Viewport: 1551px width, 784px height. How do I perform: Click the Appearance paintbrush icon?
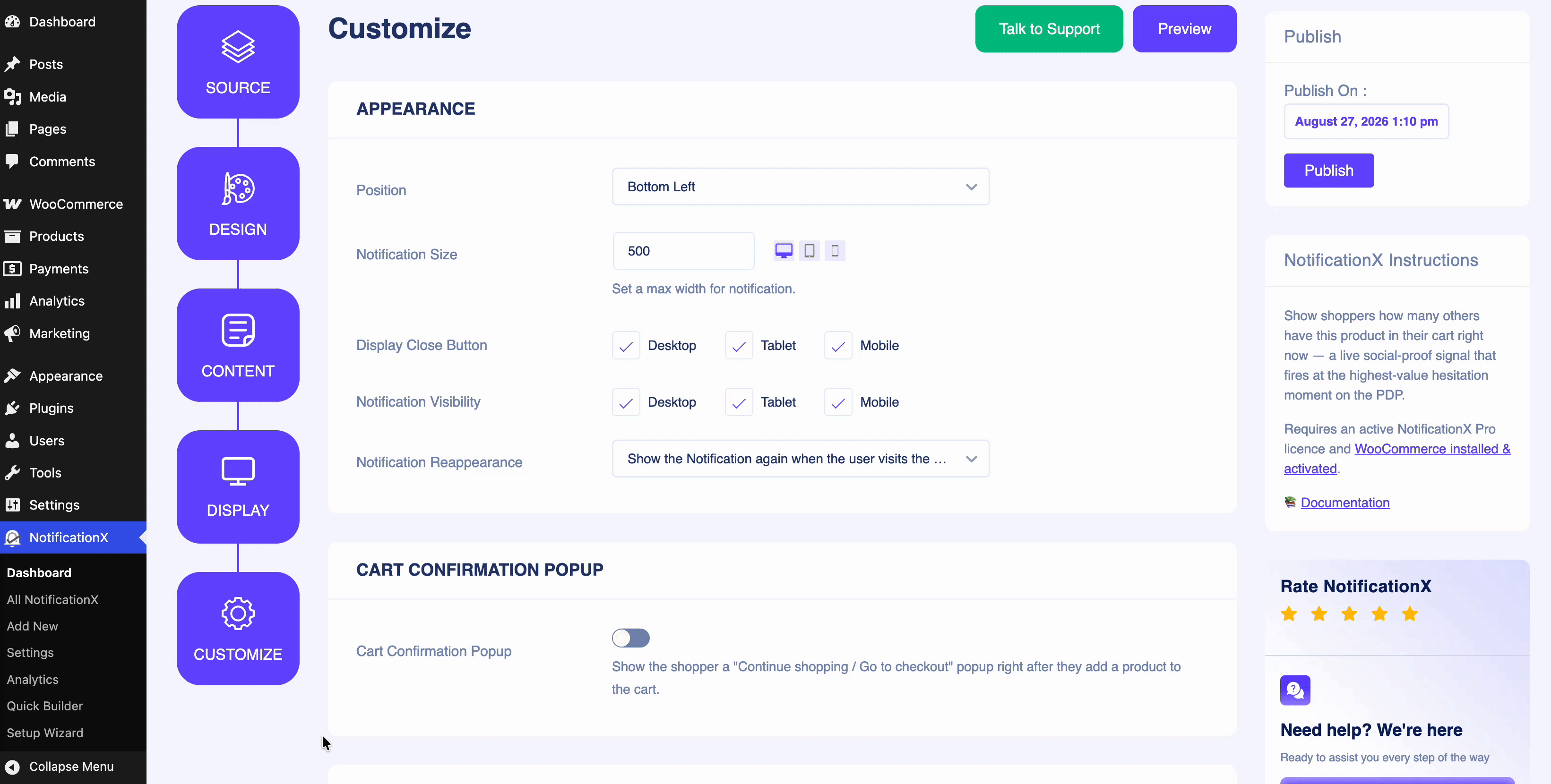[13, 375]
